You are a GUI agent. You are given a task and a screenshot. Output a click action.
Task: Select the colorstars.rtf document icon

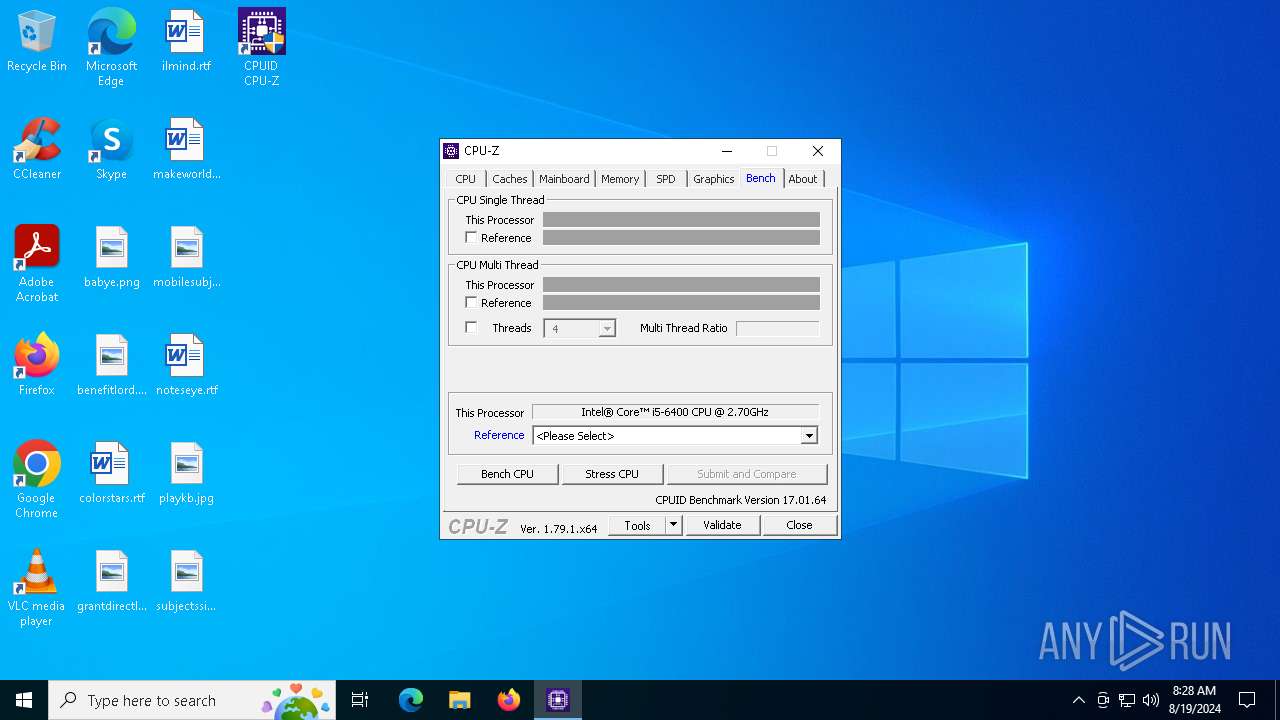click(111, 473)
